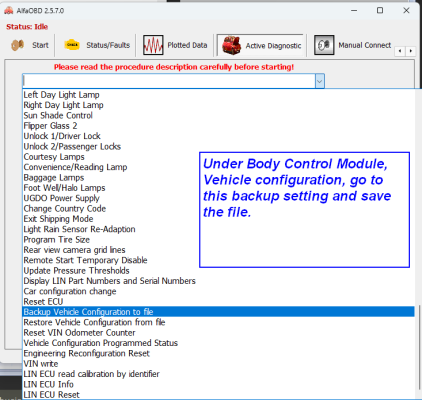Select the Active Diagnostic engine icon
This screenshot has height=400, width=422.
pyautogui.click(x=231, y=45)
